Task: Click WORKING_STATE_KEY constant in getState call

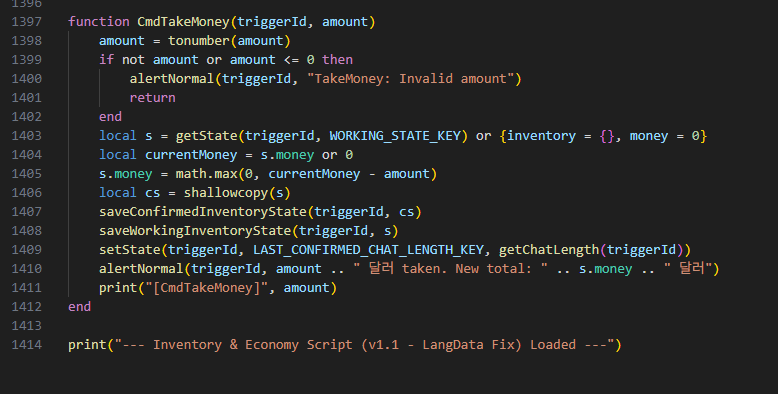Action: 395,136
